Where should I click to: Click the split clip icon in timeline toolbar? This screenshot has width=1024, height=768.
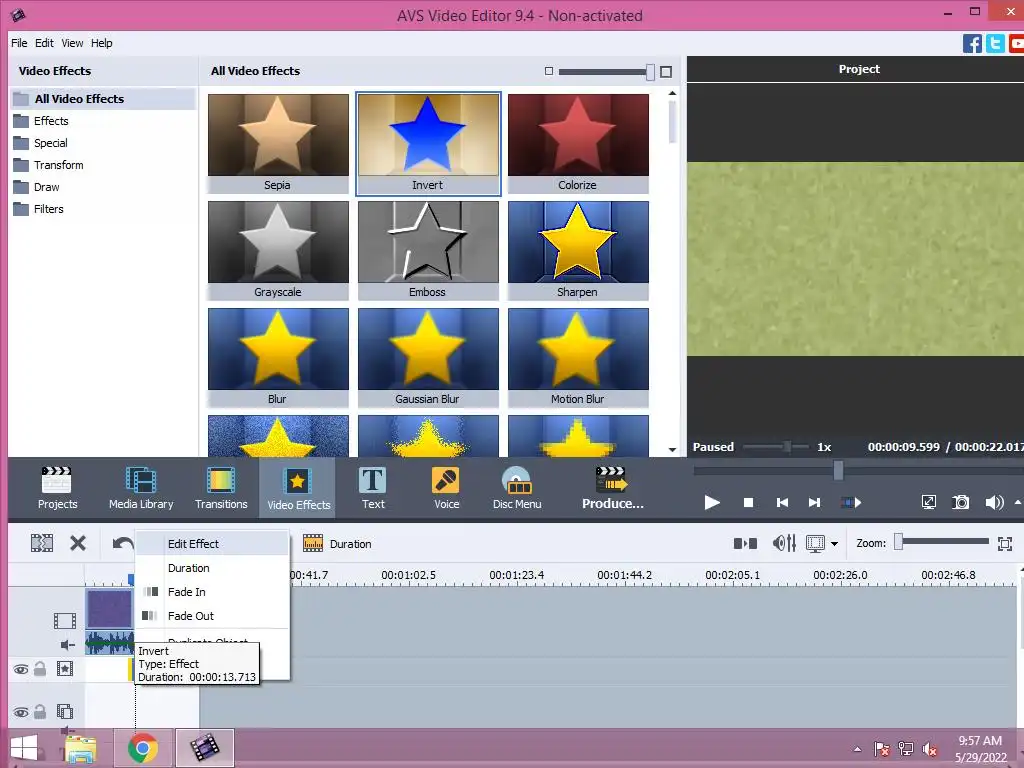point(42,543)
